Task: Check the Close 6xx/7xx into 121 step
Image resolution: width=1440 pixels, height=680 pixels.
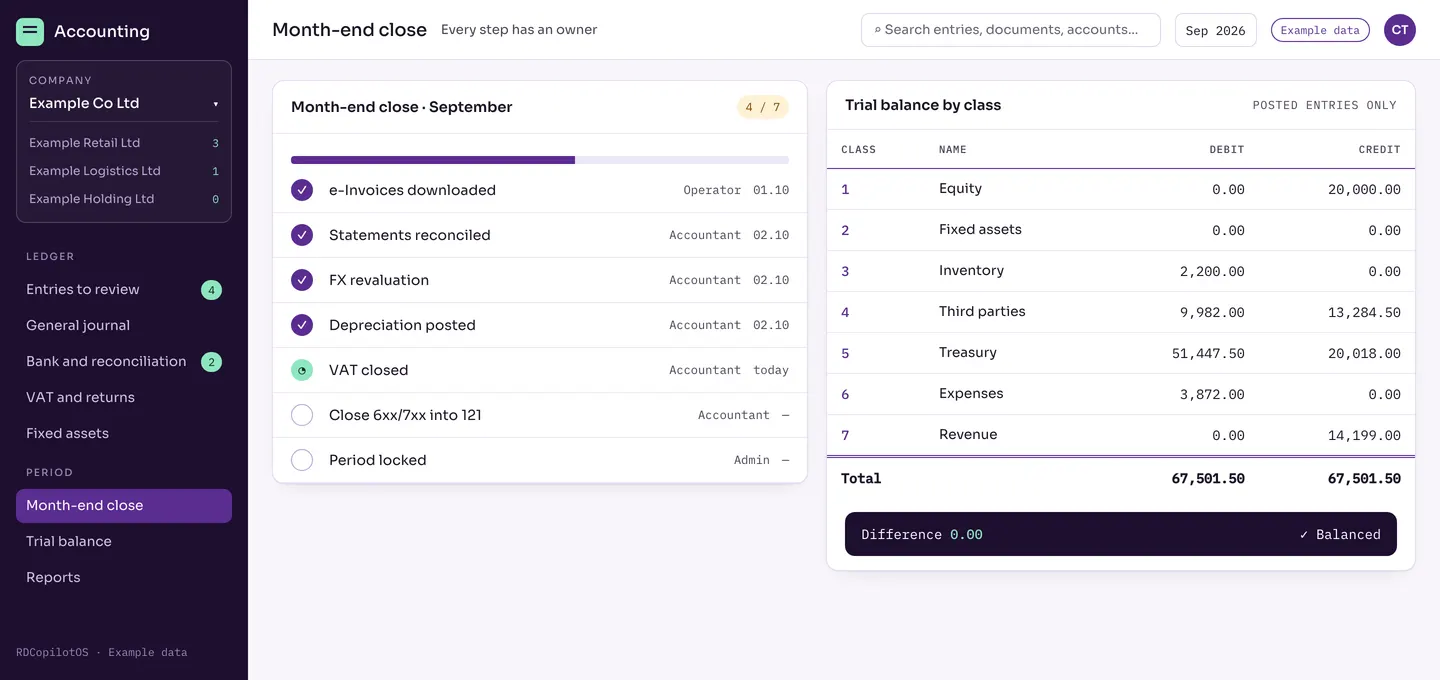Action: [302, 415]
